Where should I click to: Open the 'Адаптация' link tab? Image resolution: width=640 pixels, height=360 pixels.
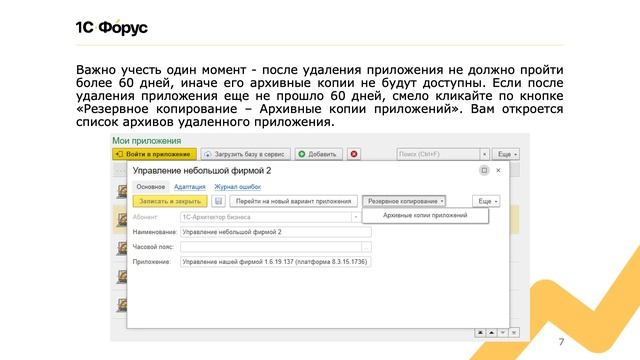pyautogui.click(x=189, y=187)
